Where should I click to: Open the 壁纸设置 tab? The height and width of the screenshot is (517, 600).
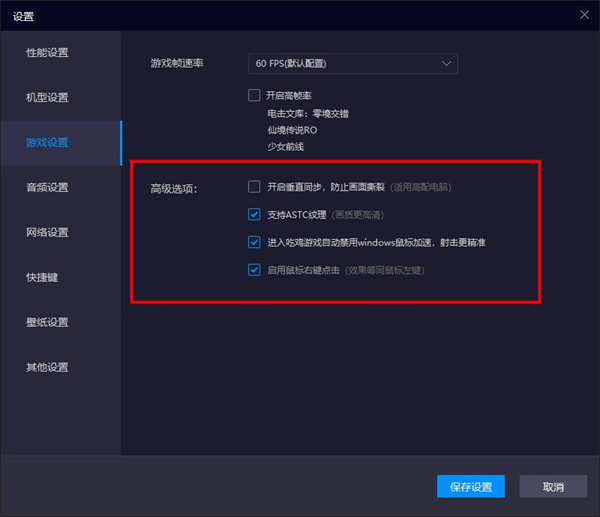(x=48, y=322)
